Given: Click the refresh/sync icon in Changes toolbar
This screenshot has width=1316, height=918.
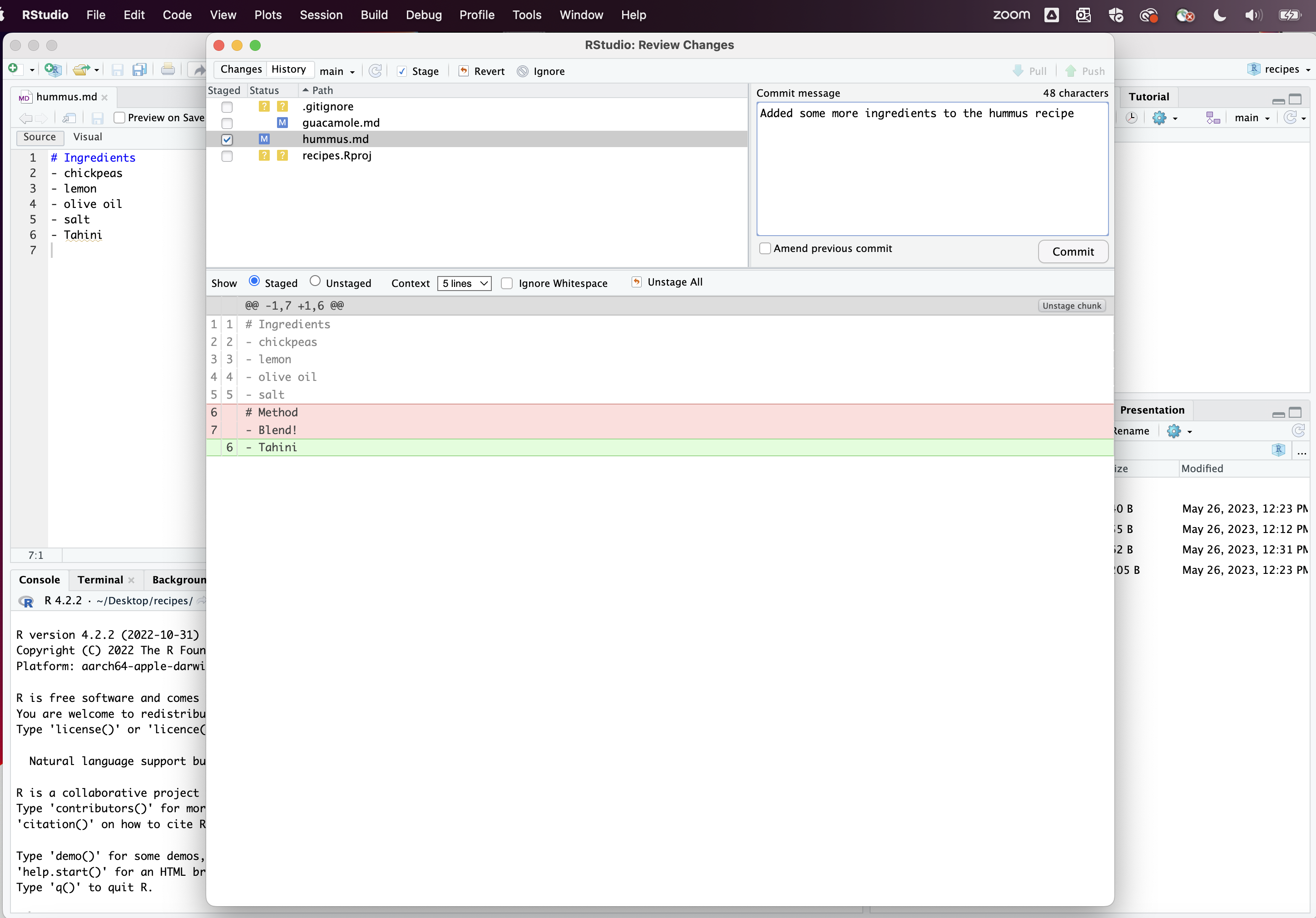Looking at the screenshot, I should (x=376, y=70).
